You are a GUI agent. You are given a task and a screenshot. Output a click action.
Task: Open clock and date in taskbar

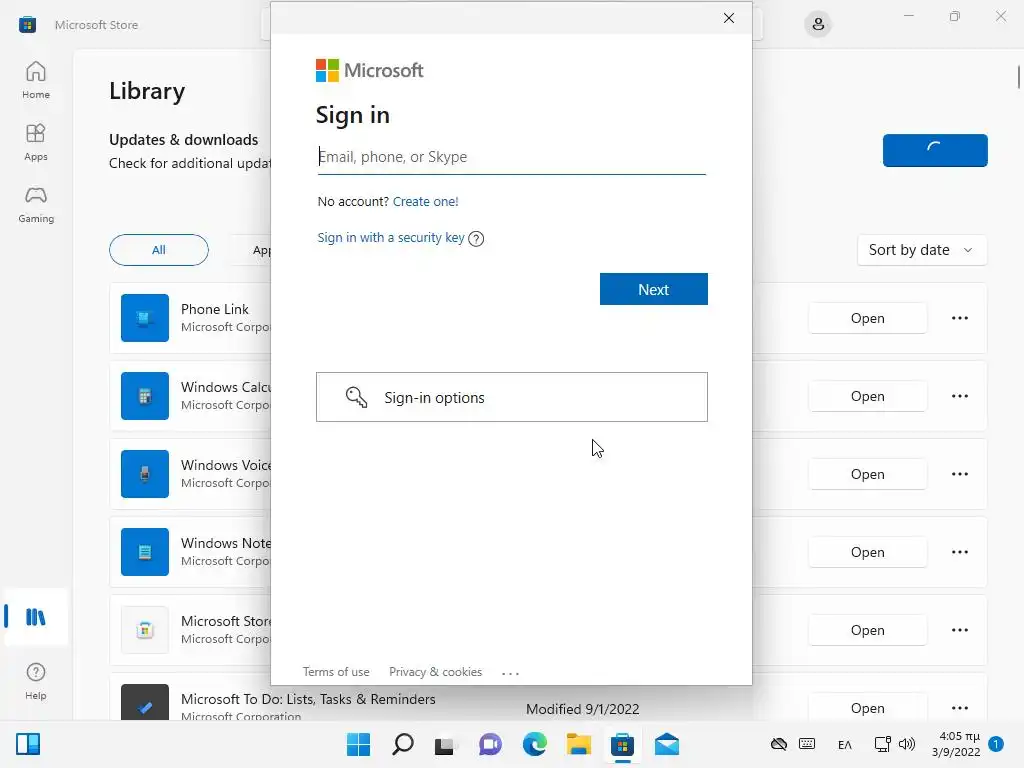tap(956, 744)
